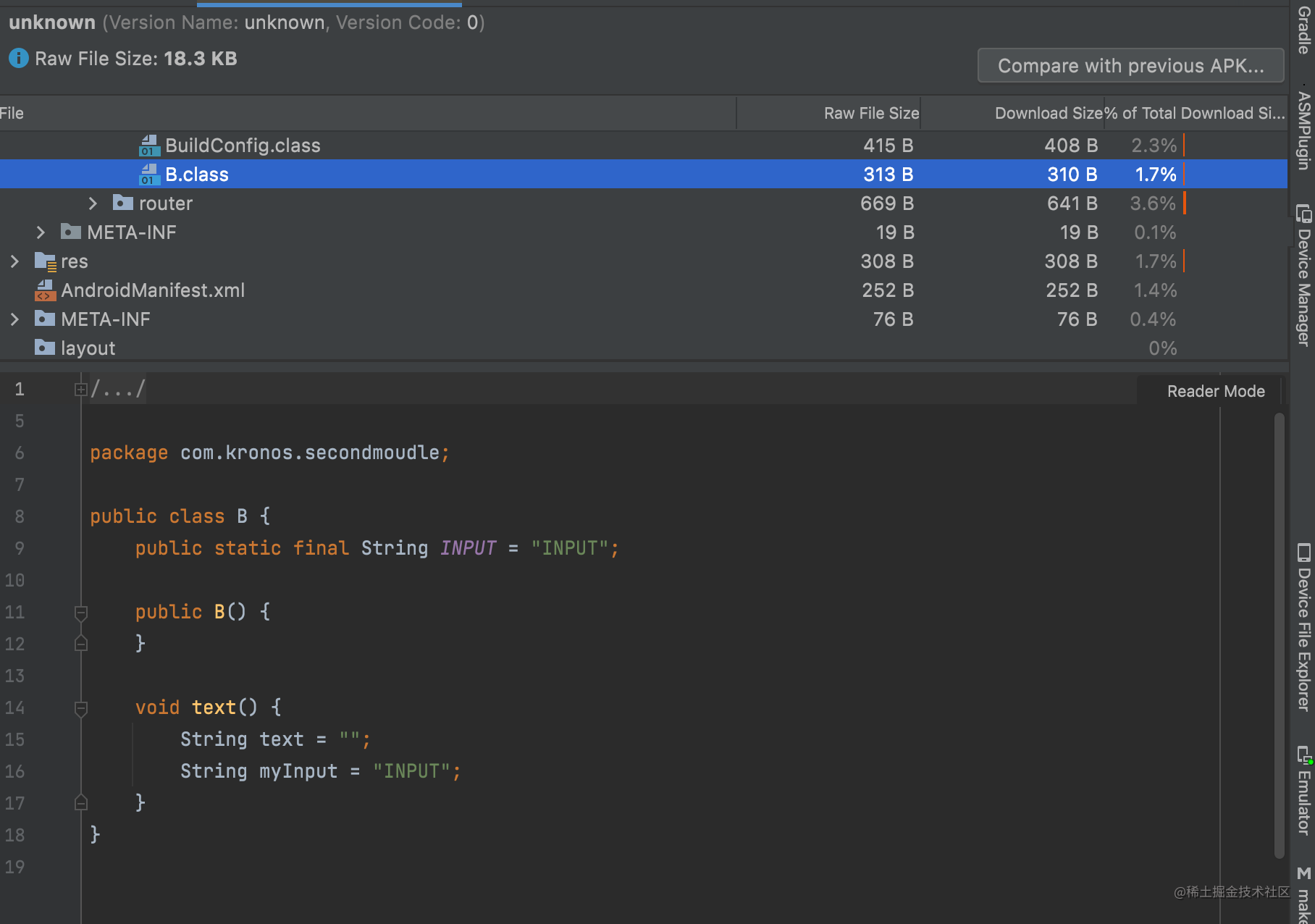Toggle Reader Mode in the editor
1315x924 pixels.
1216,391
